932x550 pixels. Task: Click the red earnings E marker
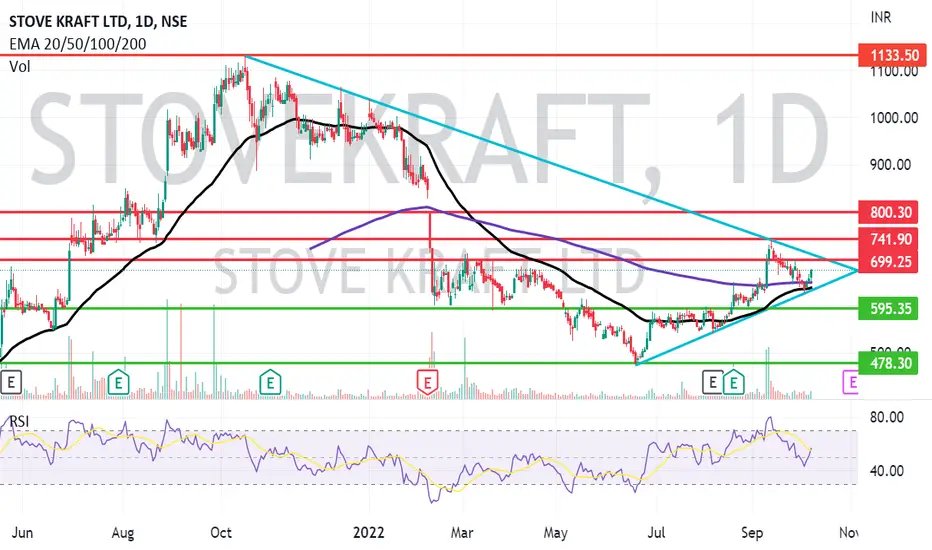coord(427,382)
